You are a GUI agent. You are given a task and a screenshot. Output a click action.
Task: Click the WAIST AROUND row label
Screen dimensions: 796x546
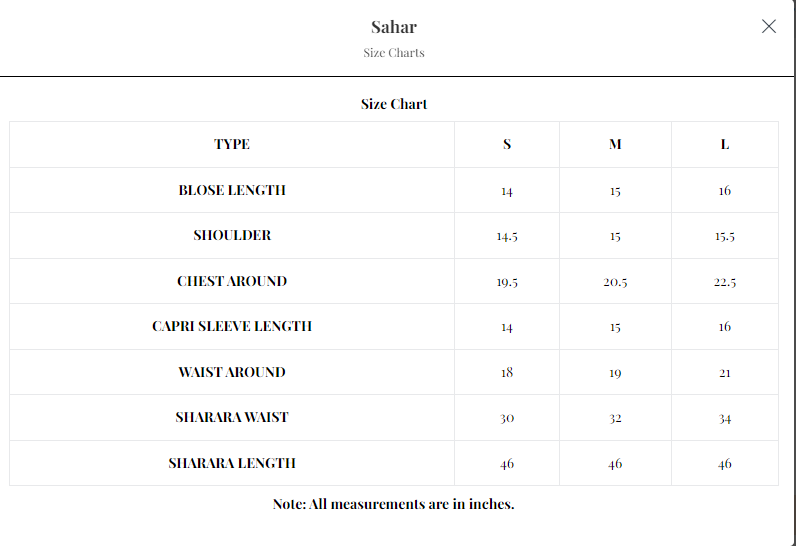tap(232, 372)
